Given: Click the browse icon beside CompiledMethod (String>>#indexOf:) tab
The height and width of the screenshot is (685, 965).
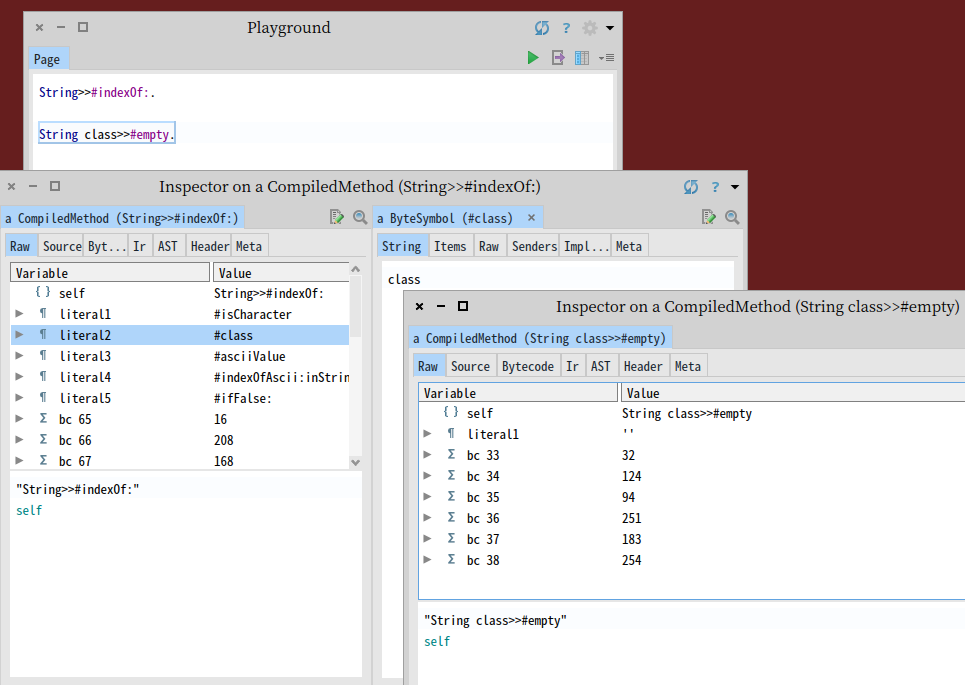Looking at the screenshot, I should pos(337,217).
